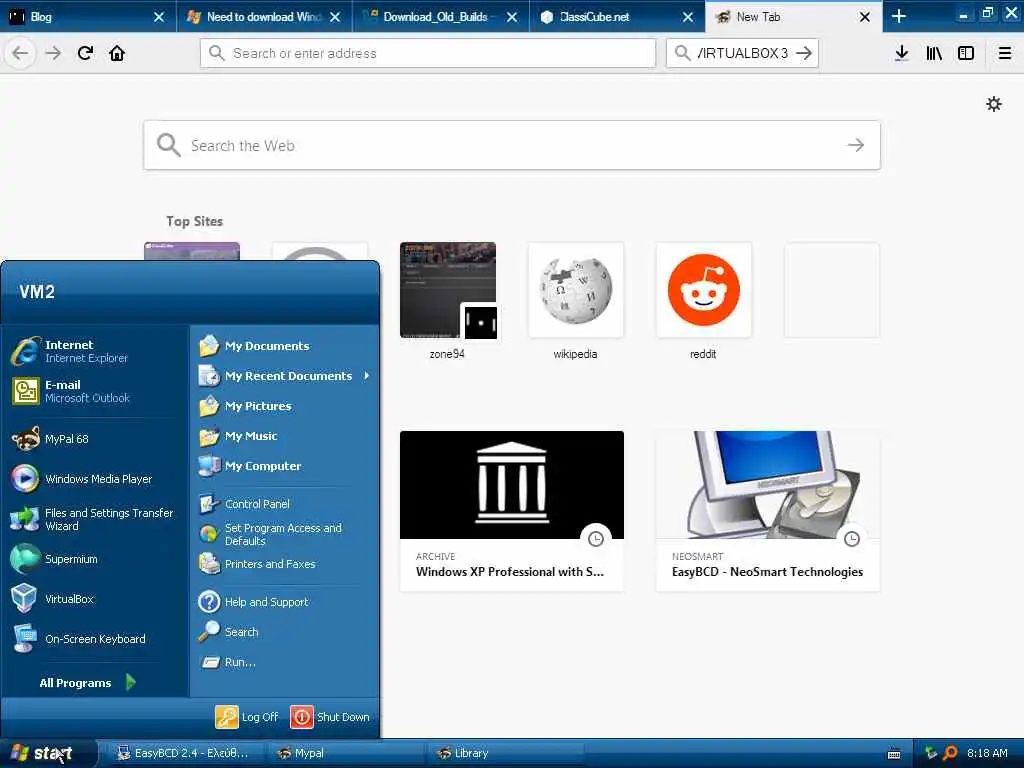
Task: Click the Search the Web go arrow
Action: [856, 145]
